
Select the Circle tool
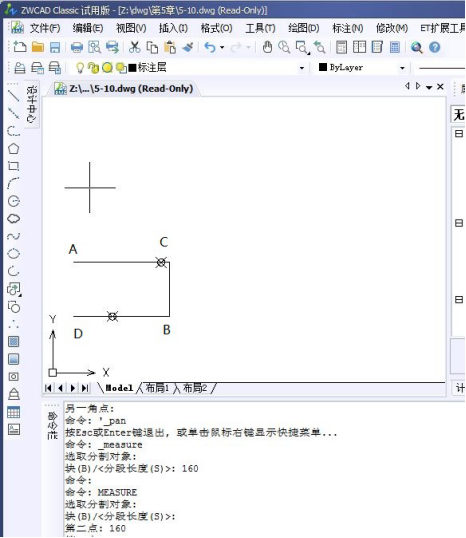(x=13, y=201)
